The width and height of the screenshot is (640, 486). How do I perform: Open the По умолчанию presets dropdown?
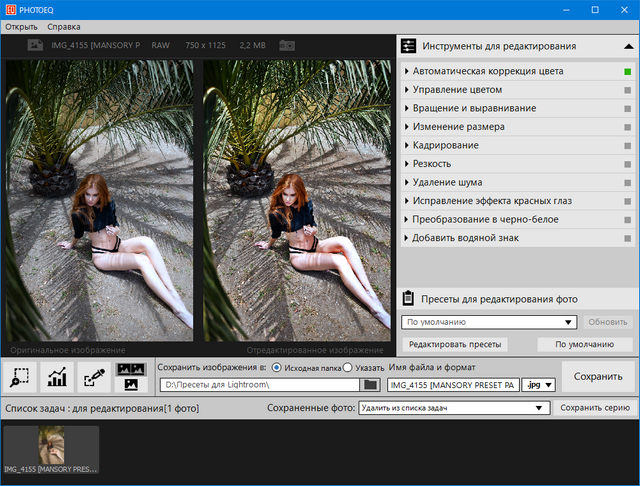pos(489,322)
